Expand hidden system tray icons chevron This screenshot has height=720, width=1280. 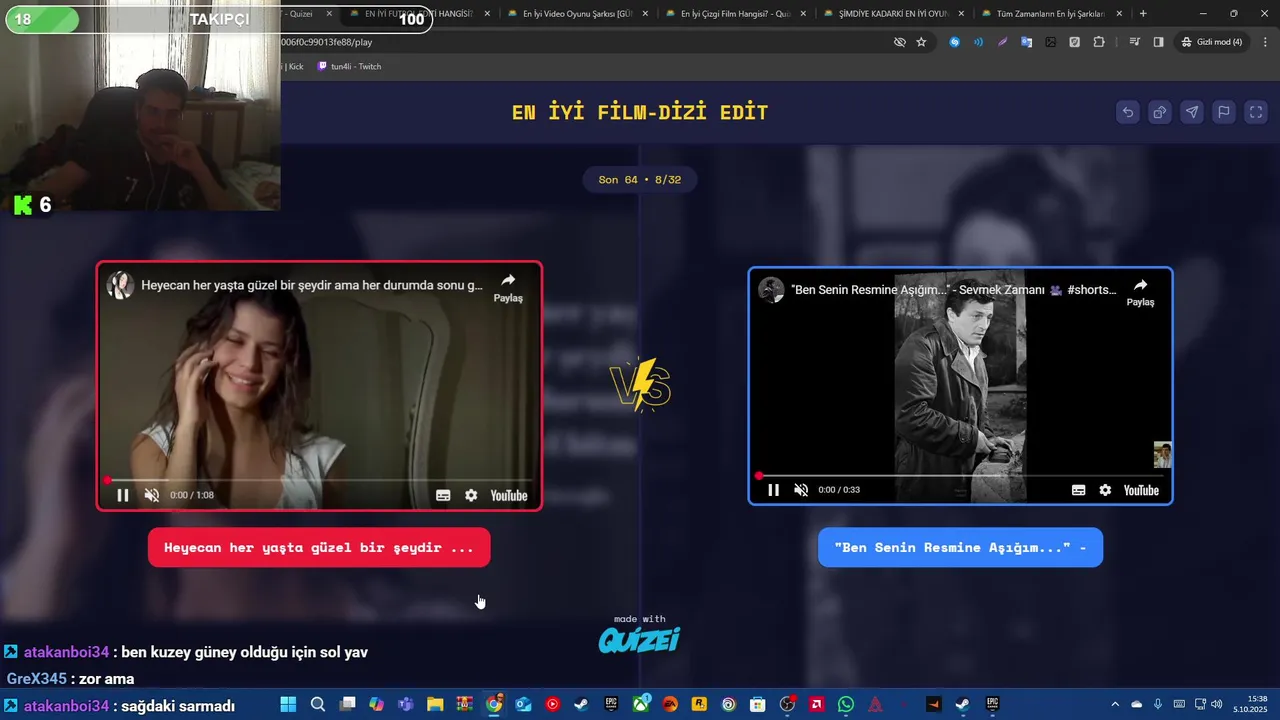coord(1115,704)
